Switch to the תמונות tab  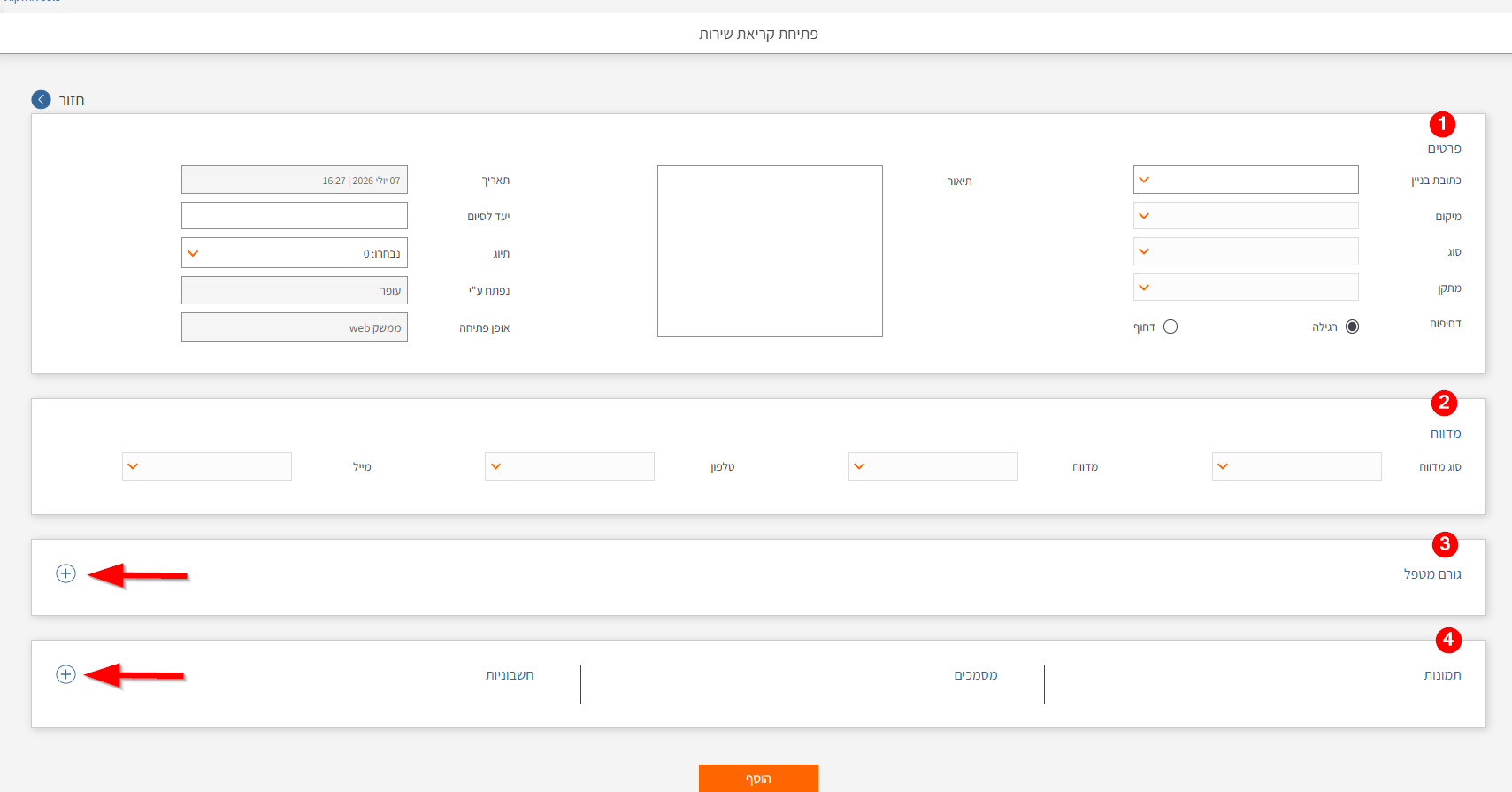tap(1442, 675)
